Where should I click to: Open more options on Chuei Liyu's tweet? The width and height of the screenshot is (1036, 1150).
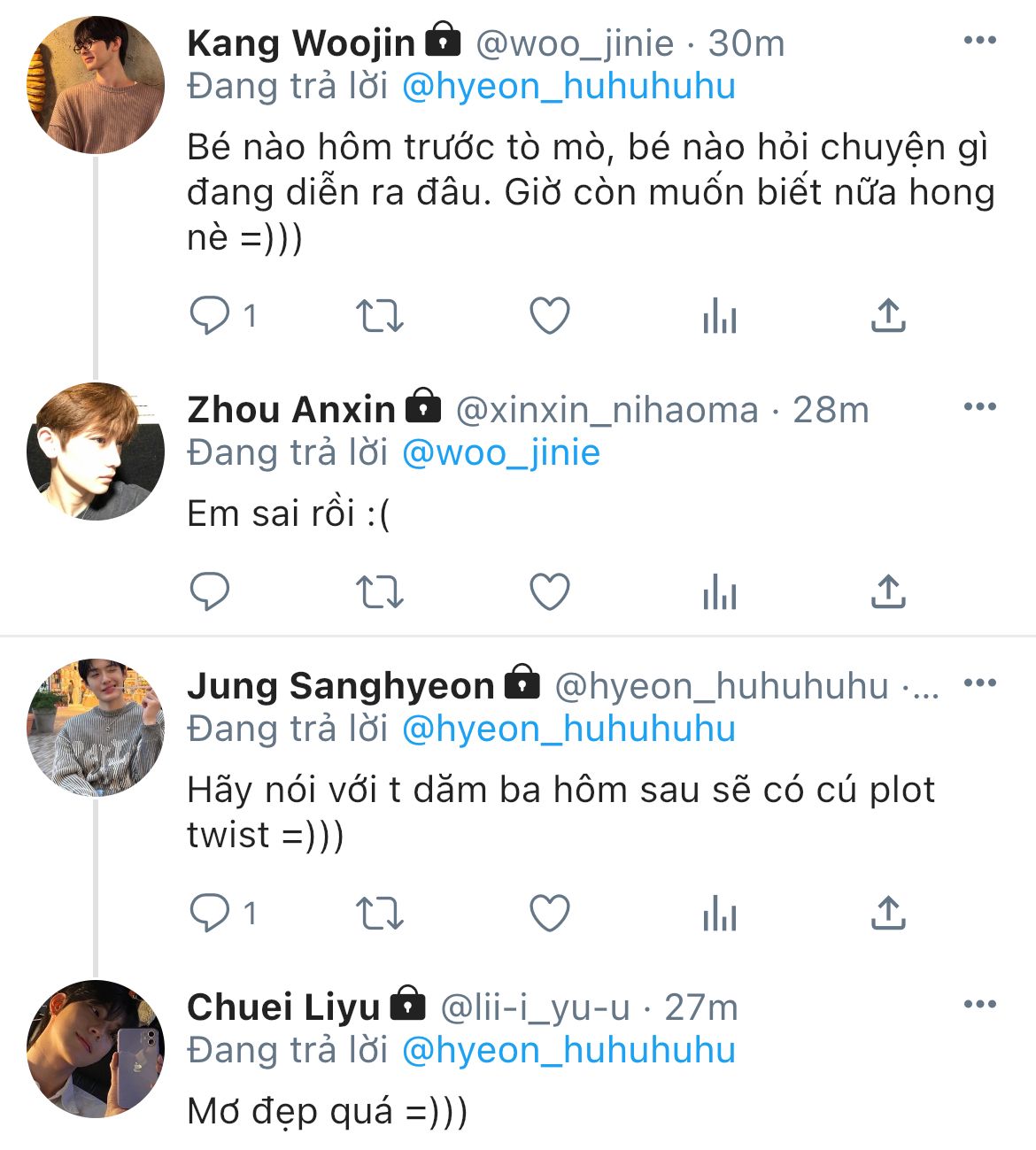(x=979, y=1005)
